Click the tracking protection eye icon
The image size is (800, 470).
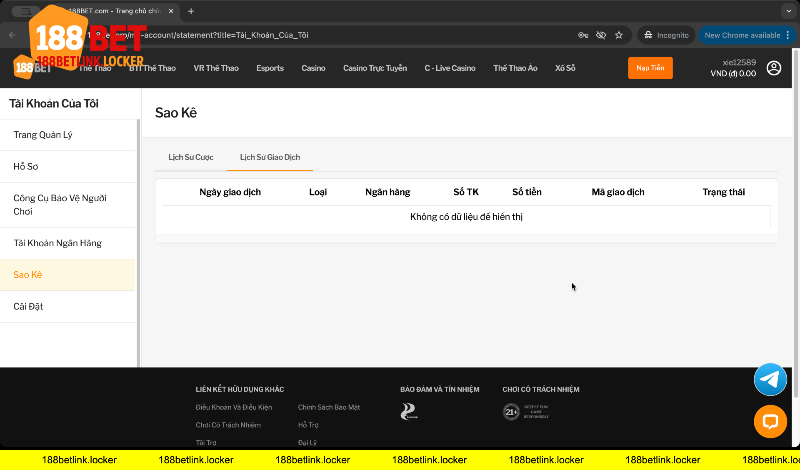click(x=601, y=35)
